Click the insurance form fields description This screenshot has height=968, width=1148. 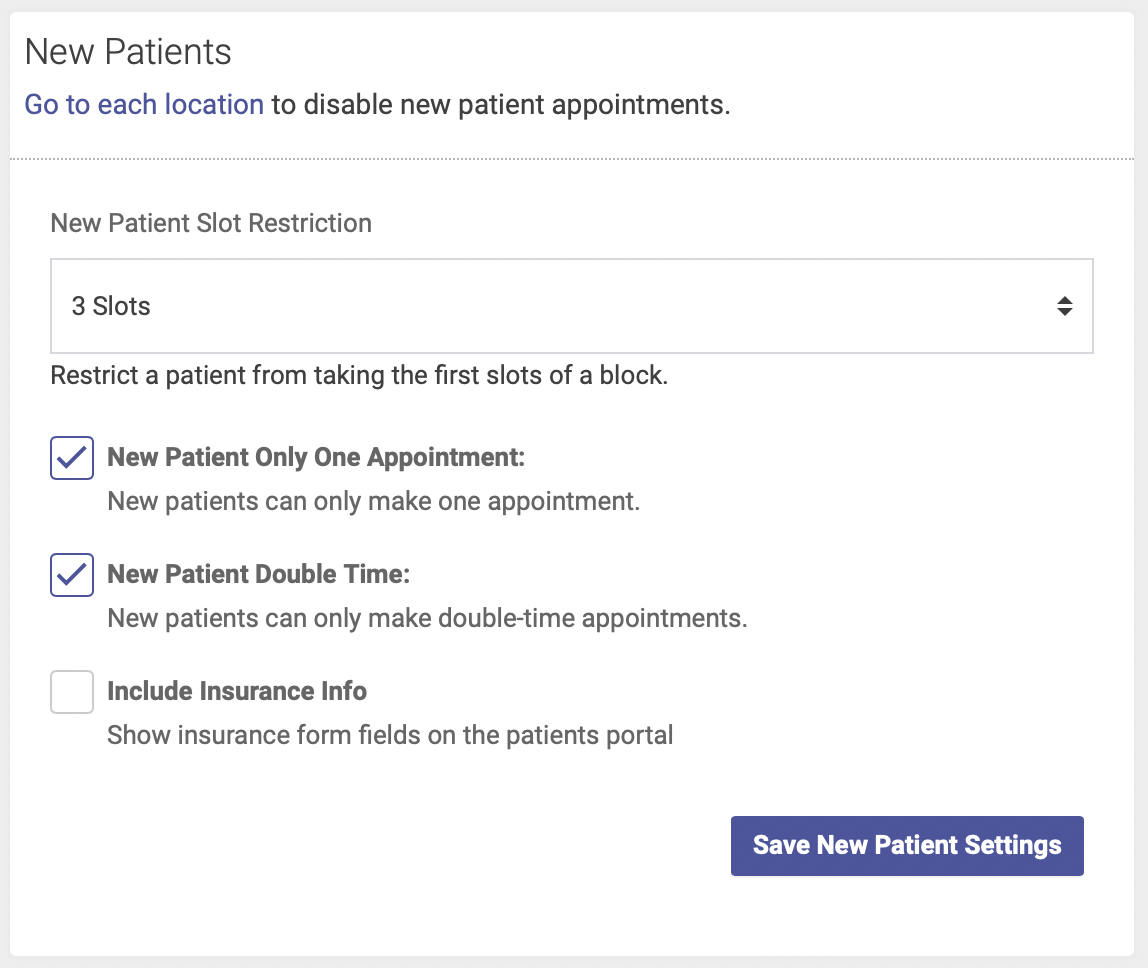coord(390,735)
